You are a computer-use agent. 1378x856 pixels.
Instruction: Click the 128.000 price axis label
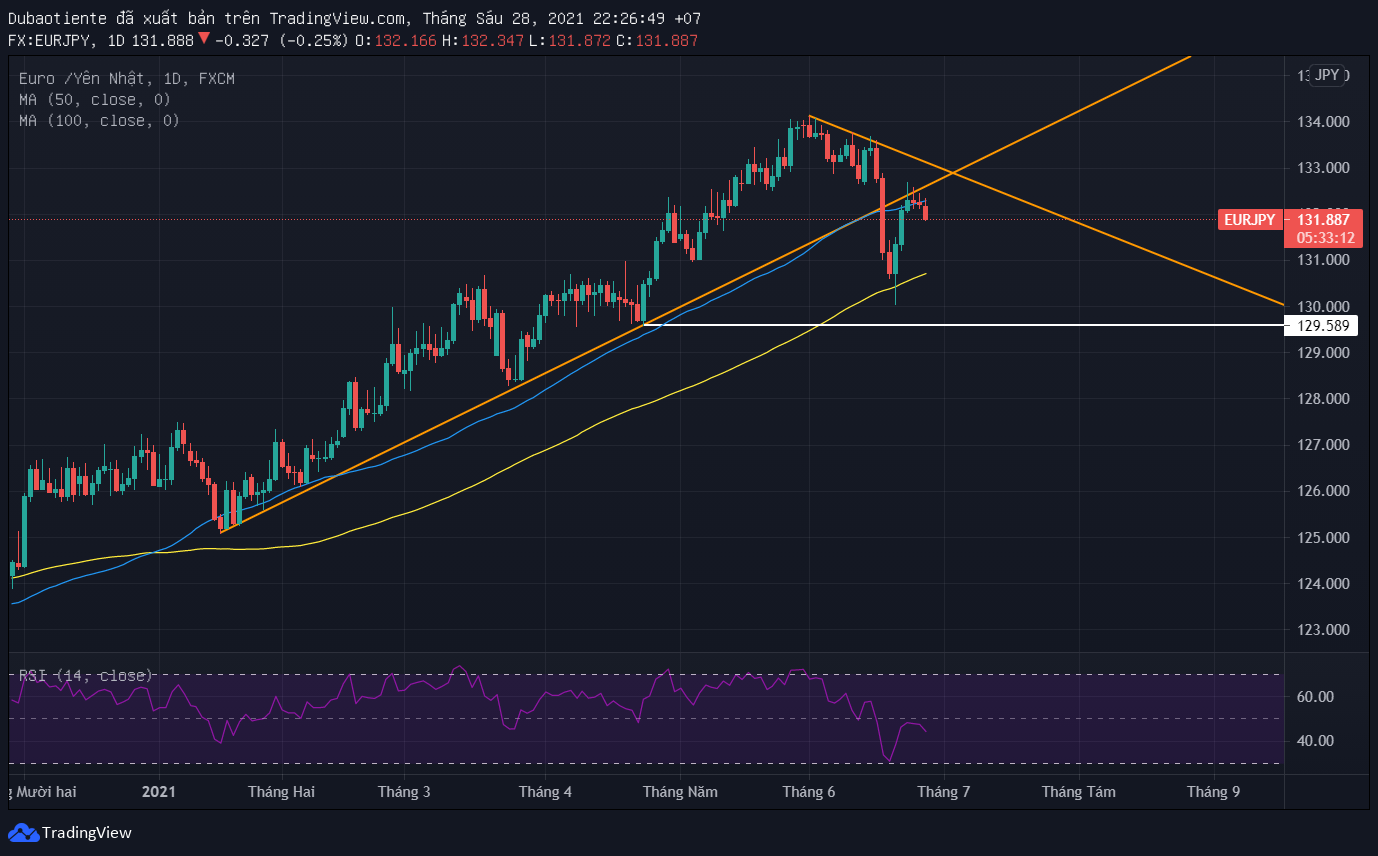[x=1323, y=399]
